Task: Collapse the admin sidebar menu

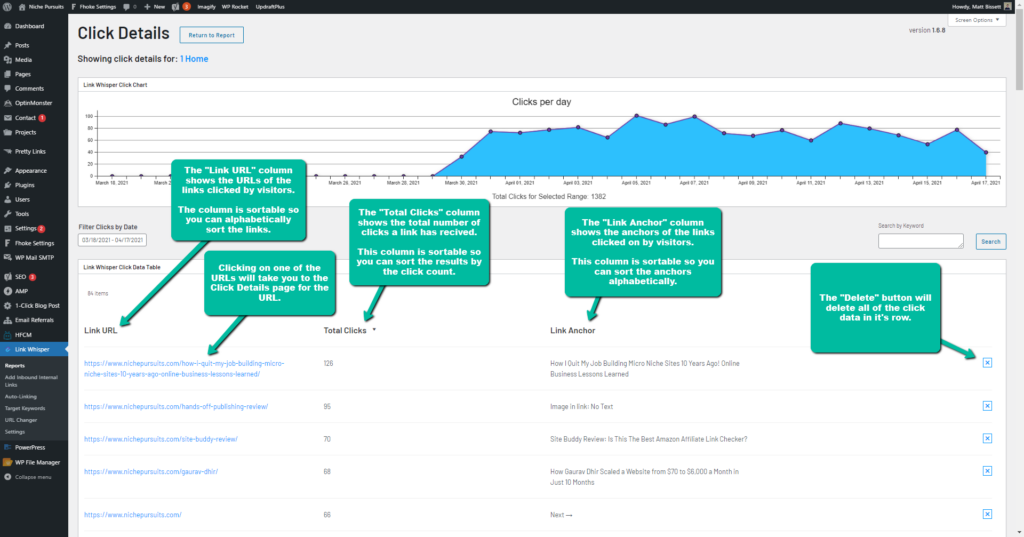Action: click(34, 478)
